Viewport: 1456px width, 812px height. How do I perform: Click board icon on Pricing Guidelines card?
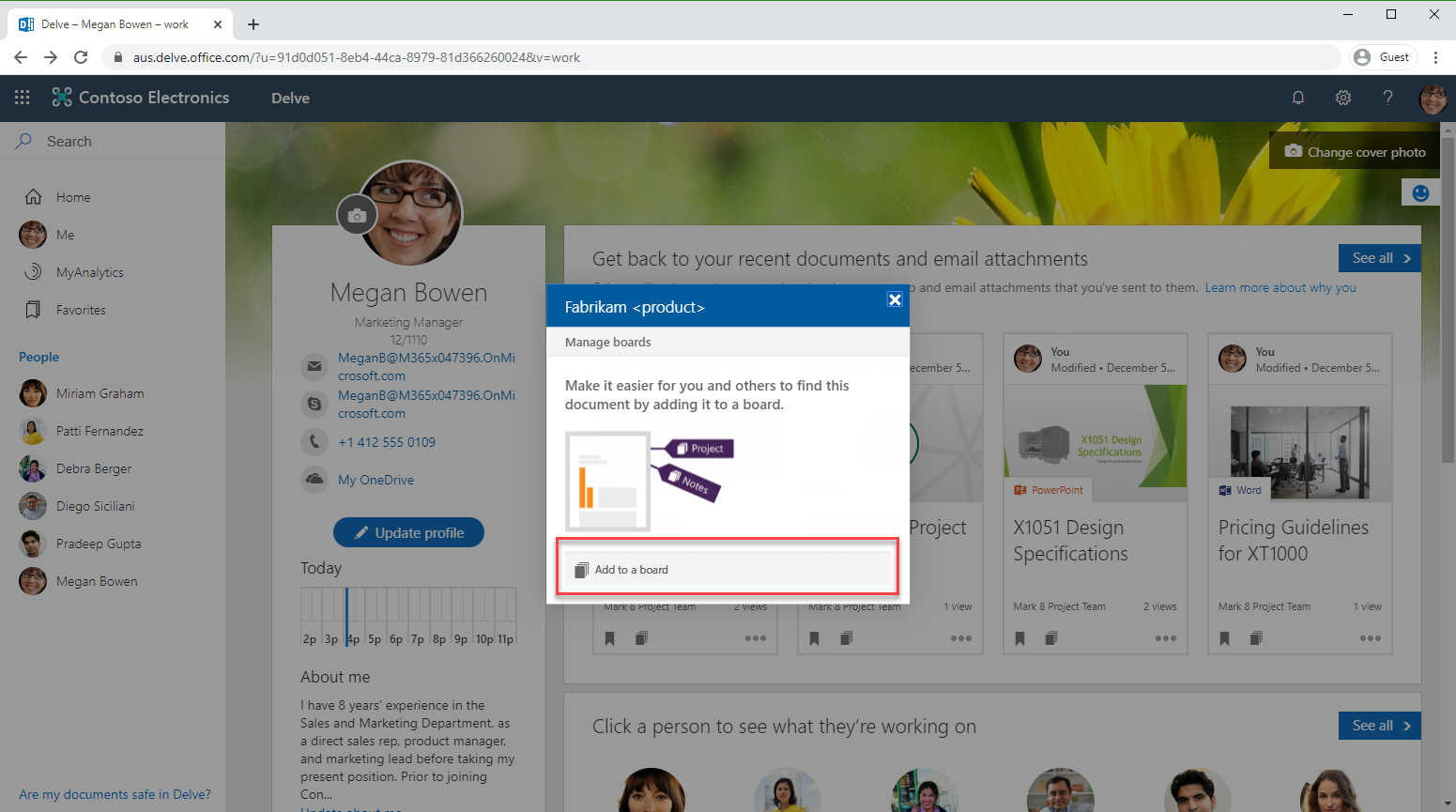[x=1256, y=638]
